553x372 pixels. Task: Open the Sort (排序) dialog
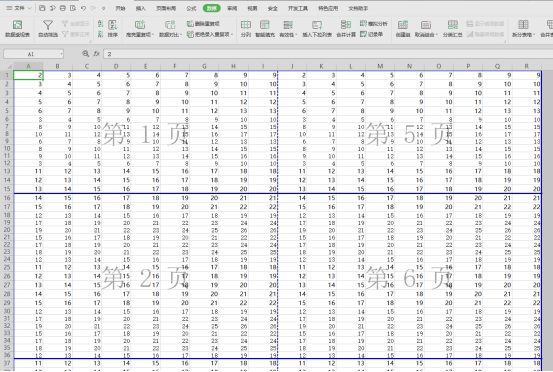[x=113, y=29]
